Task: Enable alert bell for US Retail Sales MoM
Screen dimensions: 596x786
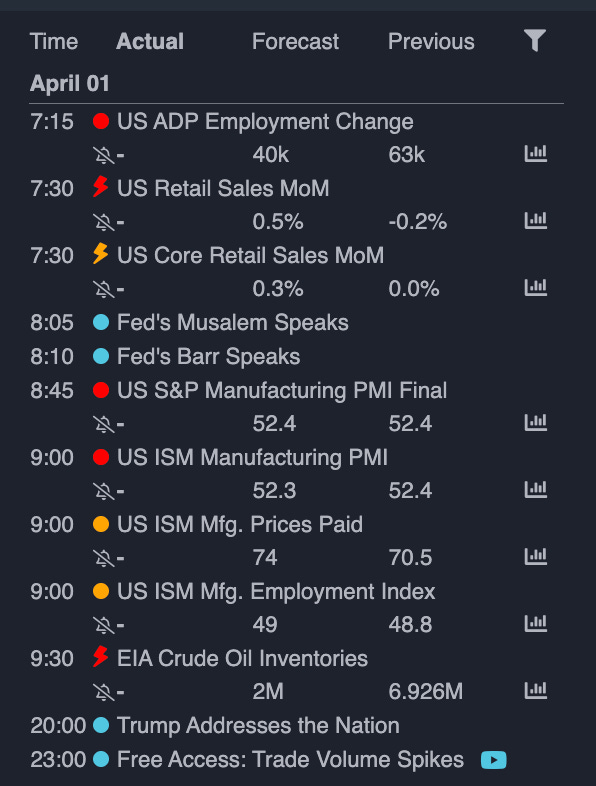Action: [x=104, y=222]
